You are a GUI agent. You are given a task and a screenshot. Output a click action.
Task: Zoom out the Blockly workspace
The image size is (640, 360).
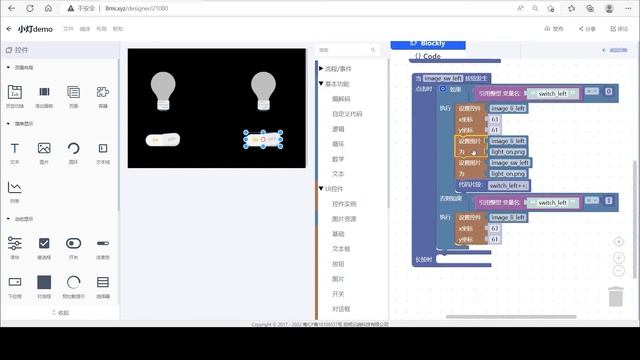click(x=619, y=271)
